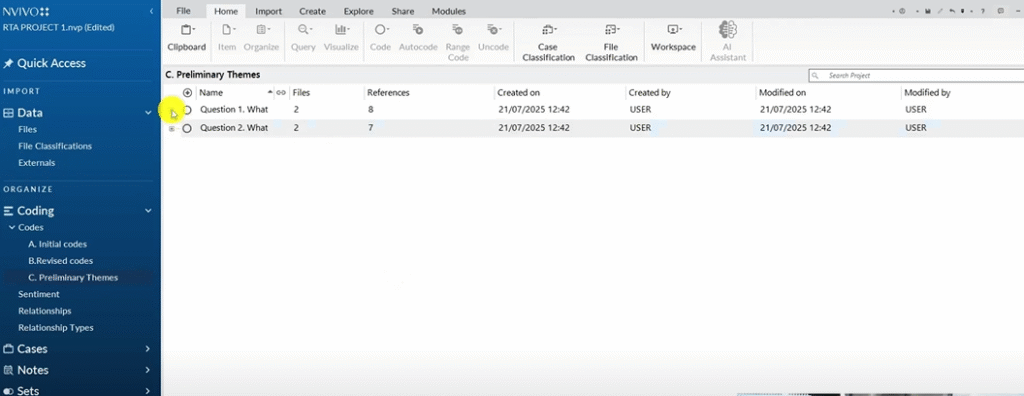Click the Uncode ribbon button

click(493, 37)
